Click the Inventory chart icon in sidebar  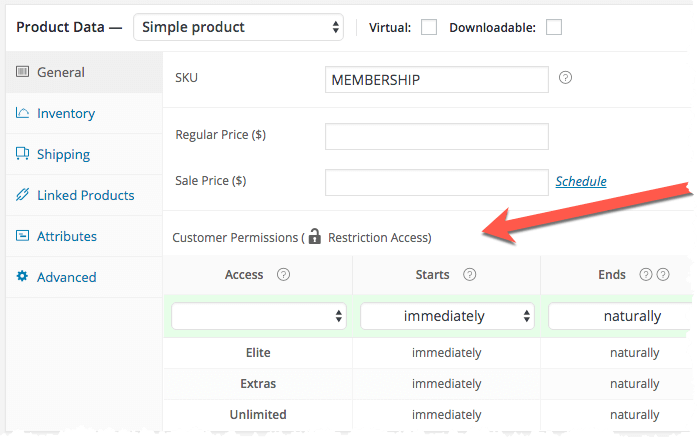point(22,113)
